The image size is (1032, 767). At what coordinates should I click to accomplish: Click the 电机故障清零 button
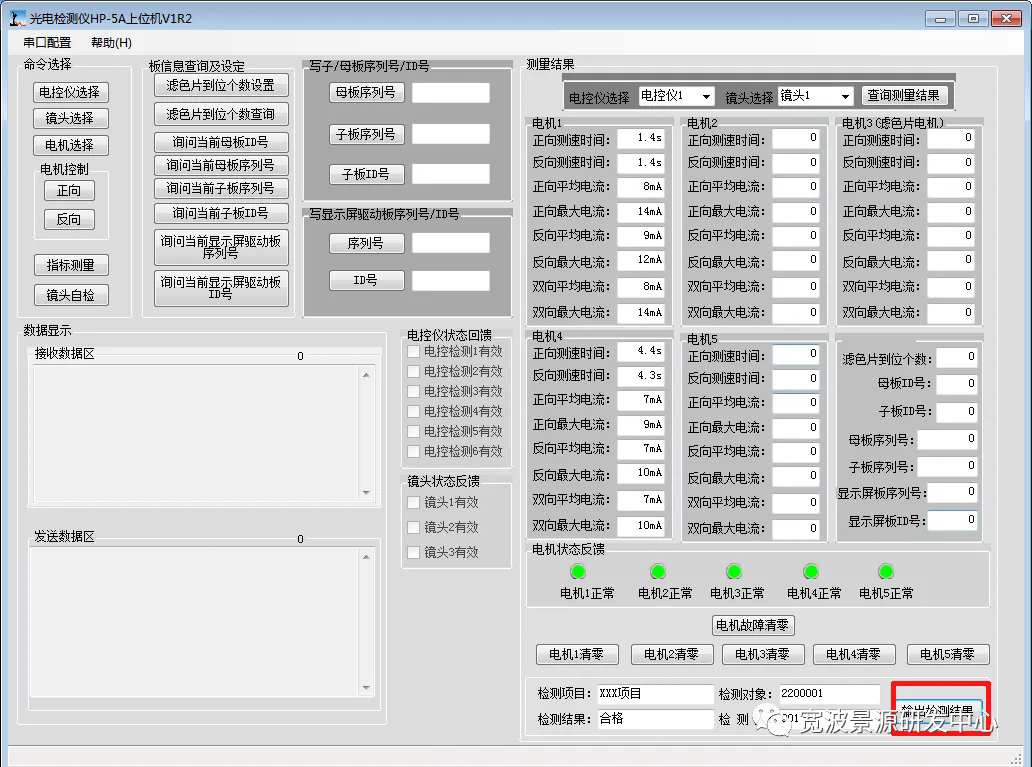753,625
